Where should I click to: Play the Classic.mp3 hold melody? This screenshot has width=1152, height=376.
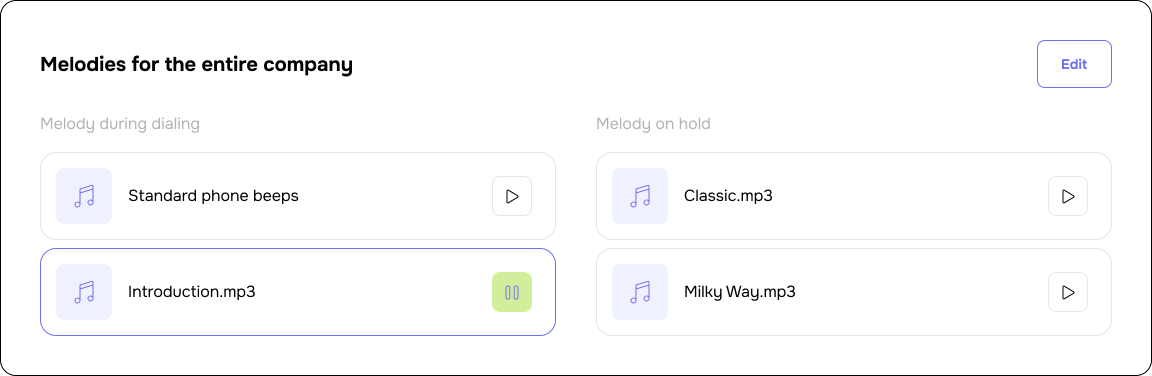tap(1068, 196)
